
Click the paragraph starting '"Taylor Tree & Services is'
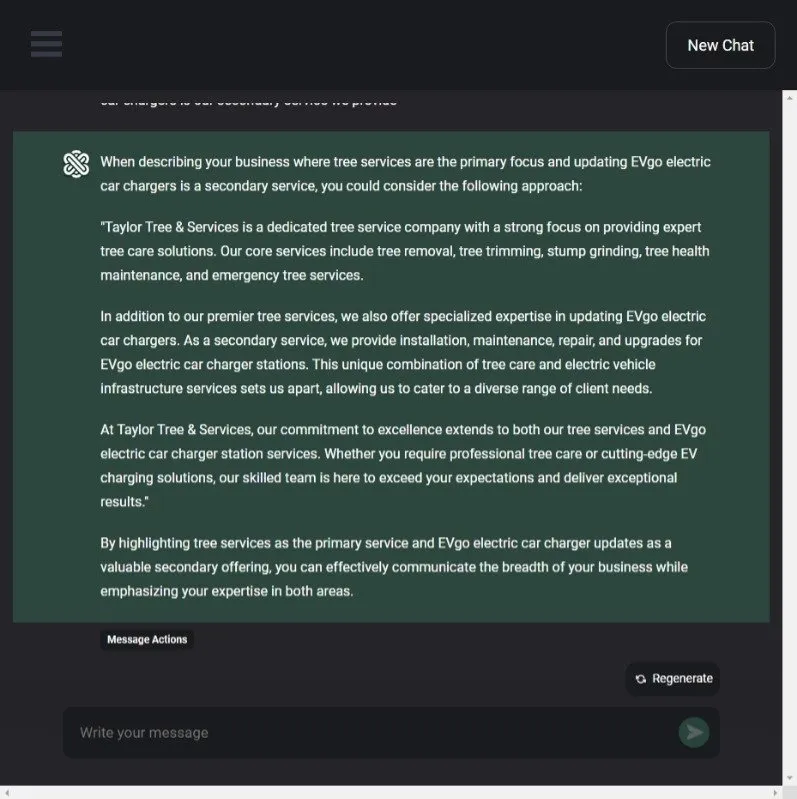pyautogui.click(x=405, y=251)
